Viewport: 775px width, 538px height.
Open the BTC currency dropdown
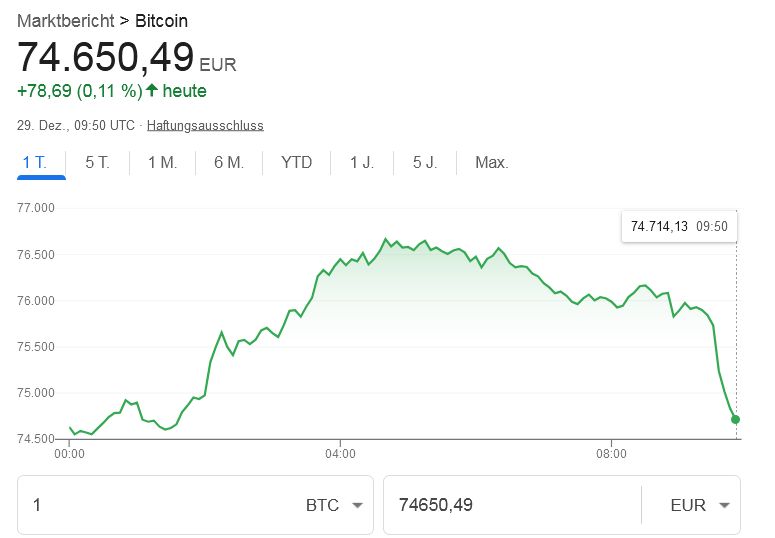pos(334,505)
